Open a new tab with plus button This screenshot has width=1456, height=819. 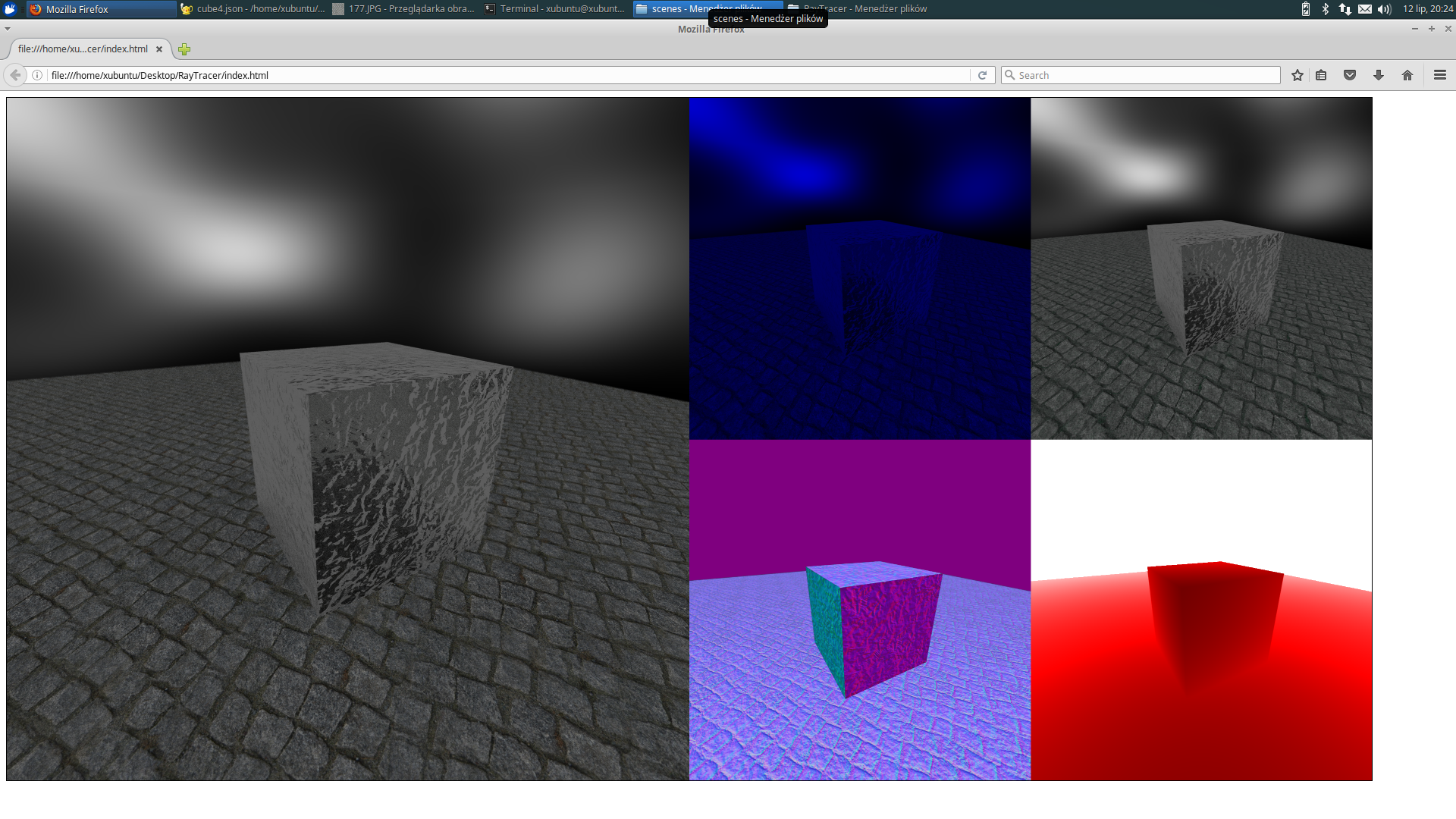coord(184,49)
